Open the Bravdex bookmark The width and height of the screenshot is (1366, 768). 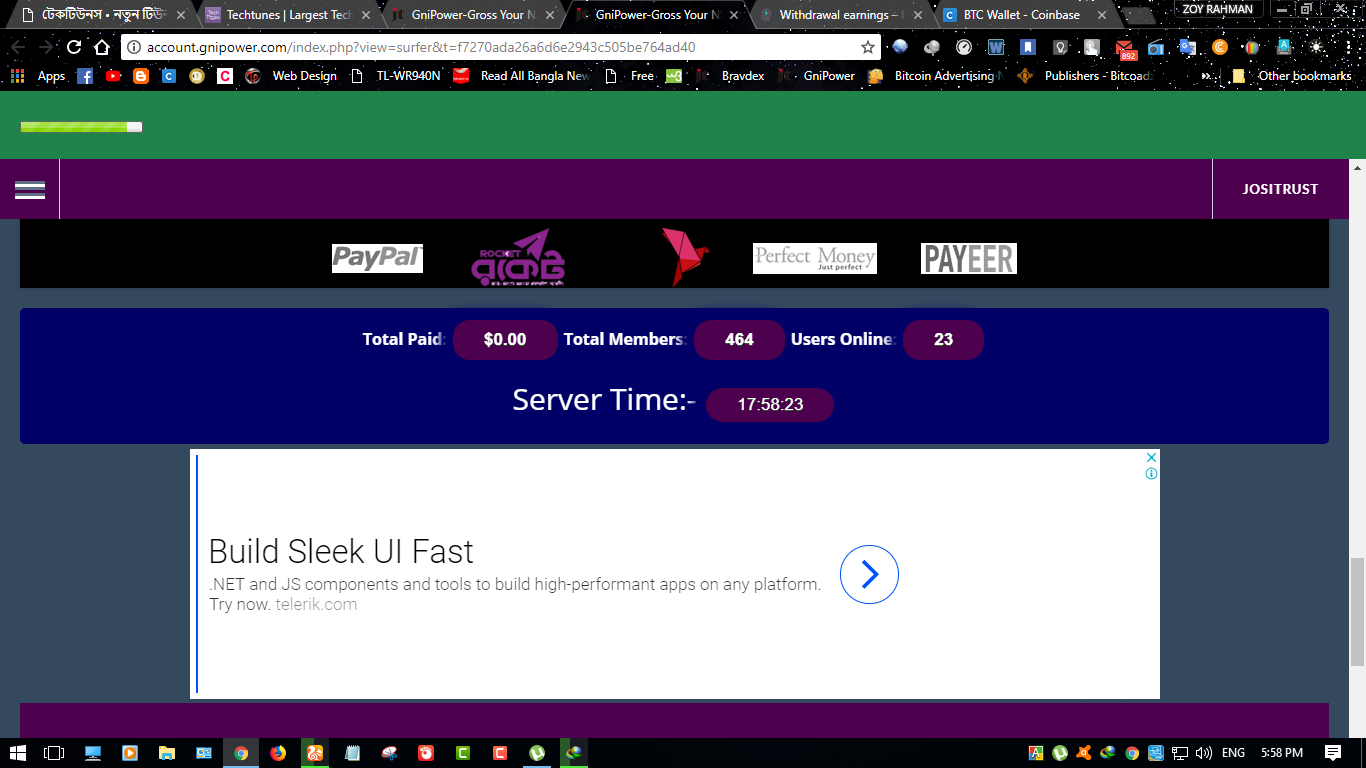tap(730, 76)
